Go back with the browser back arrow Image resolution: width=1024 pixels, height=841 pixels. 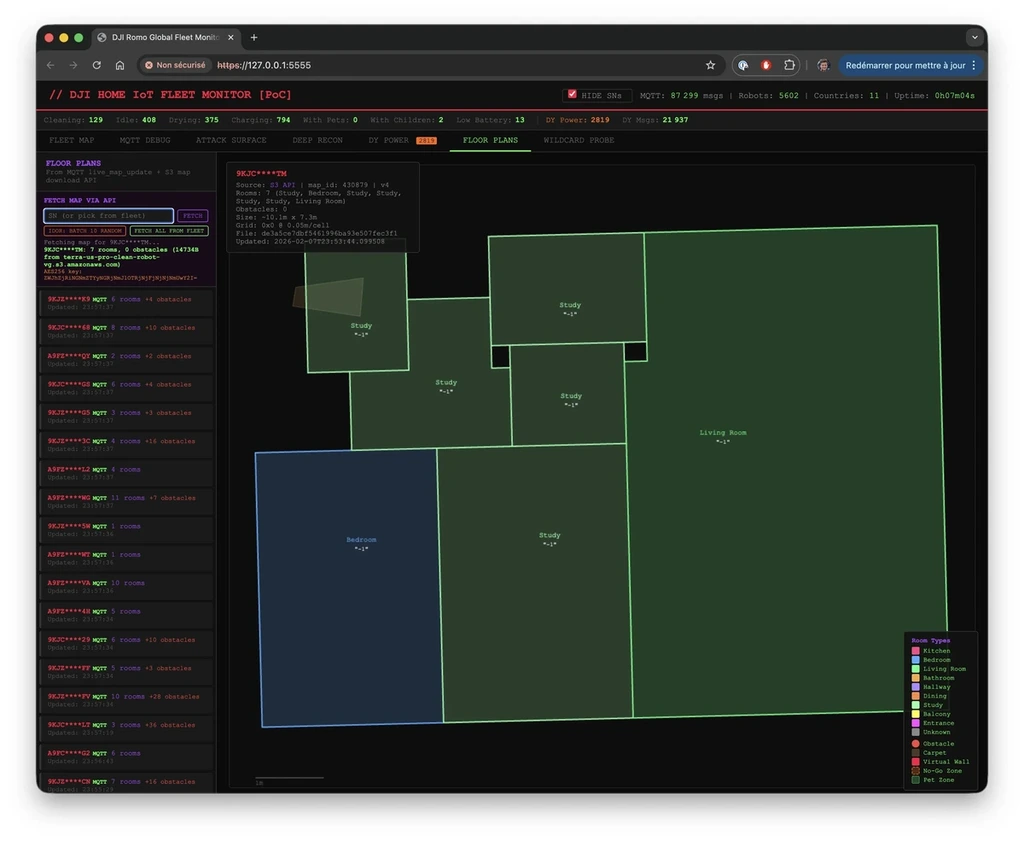tap(50, 65)
